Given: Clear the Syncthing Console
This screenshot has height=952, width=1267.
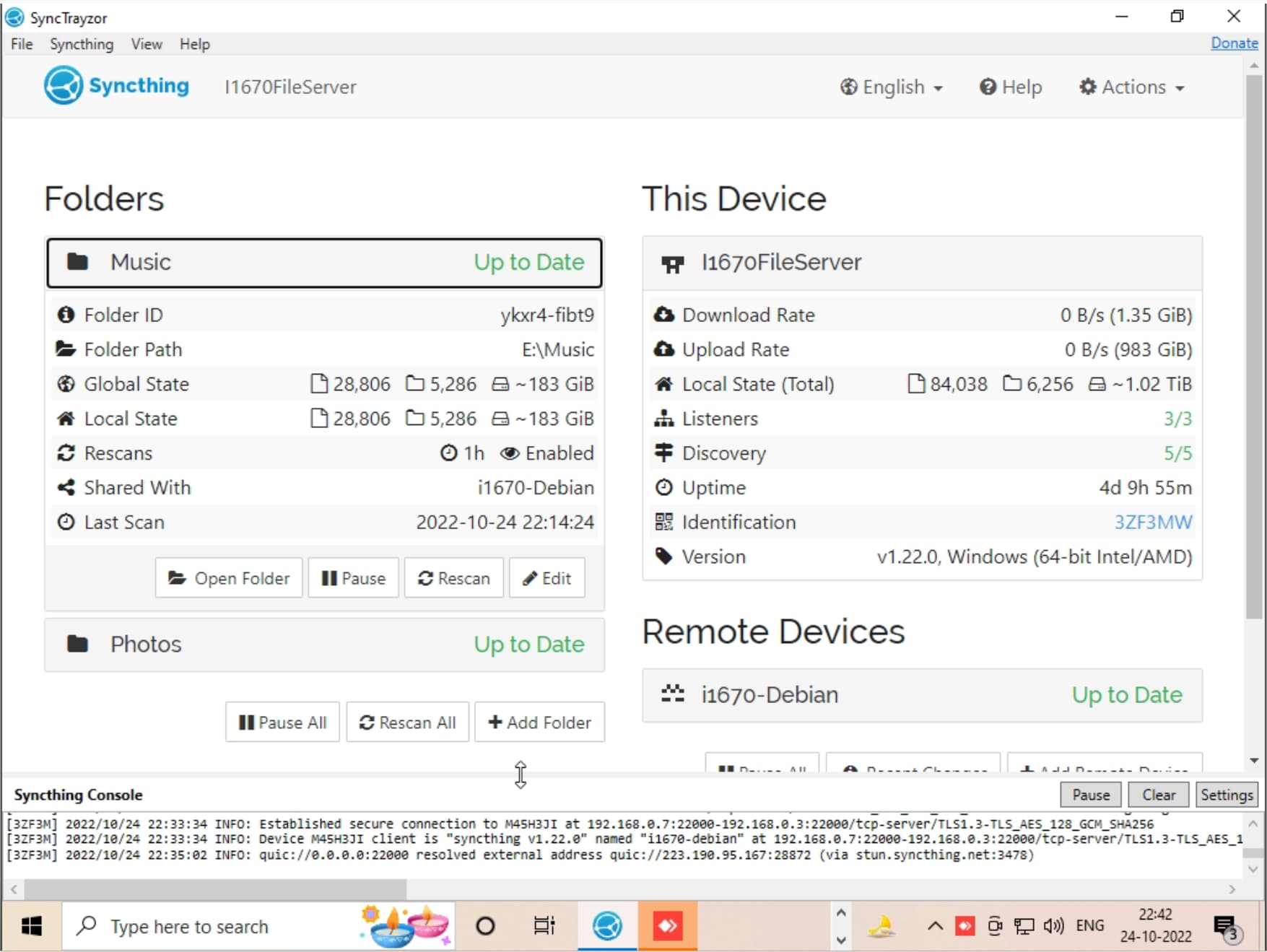Looking at the screenshot, I should tap(1159, 795).
